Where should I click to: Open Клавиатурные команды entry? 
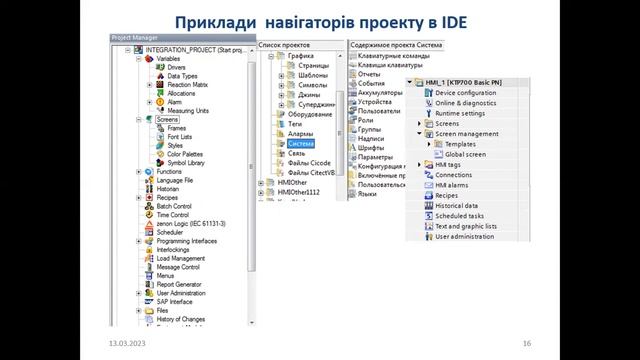pyautogui.click(x=393, y=56)
